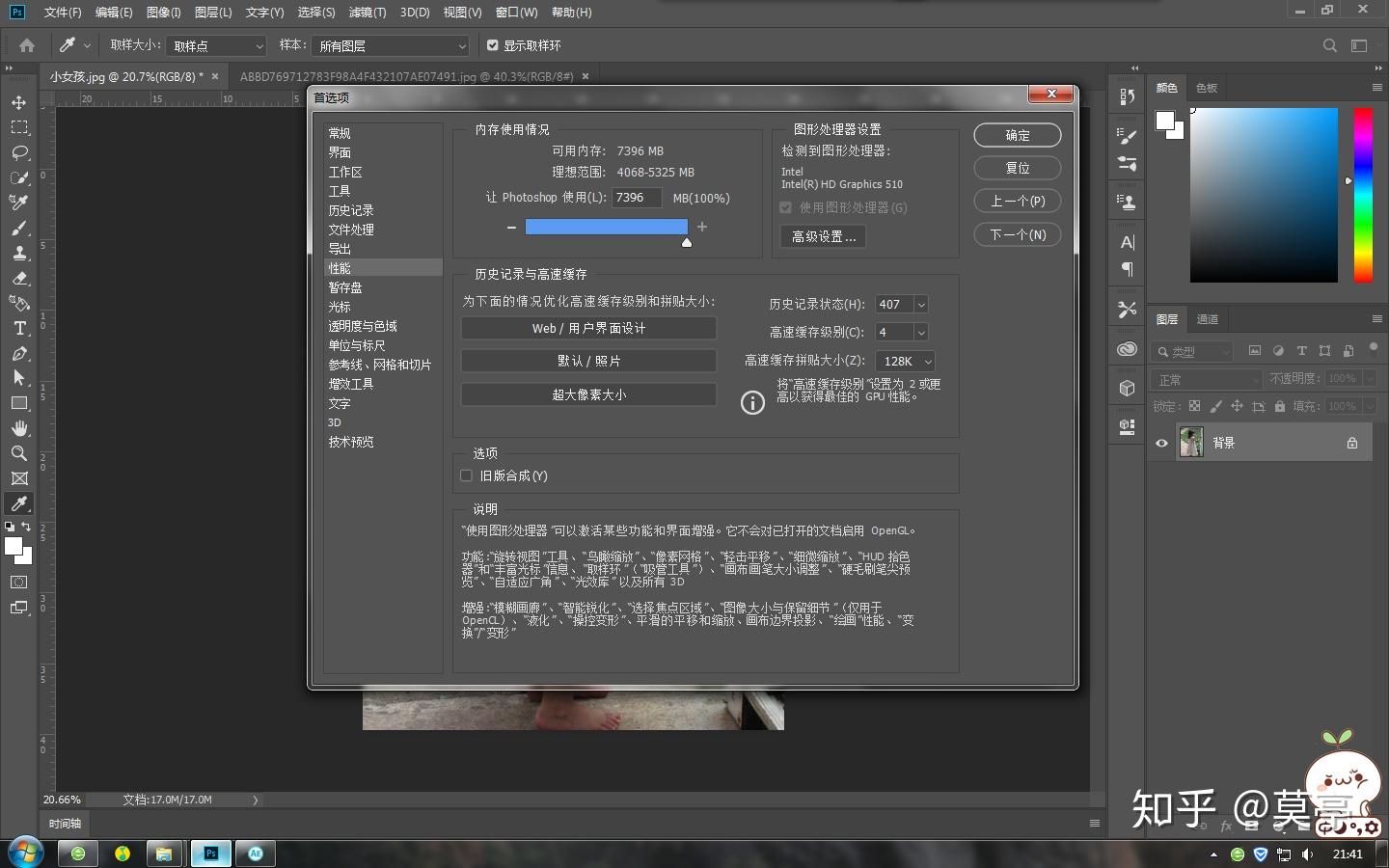Select 暂存盘 in preferences list
1389x868 pixels.
345,287
